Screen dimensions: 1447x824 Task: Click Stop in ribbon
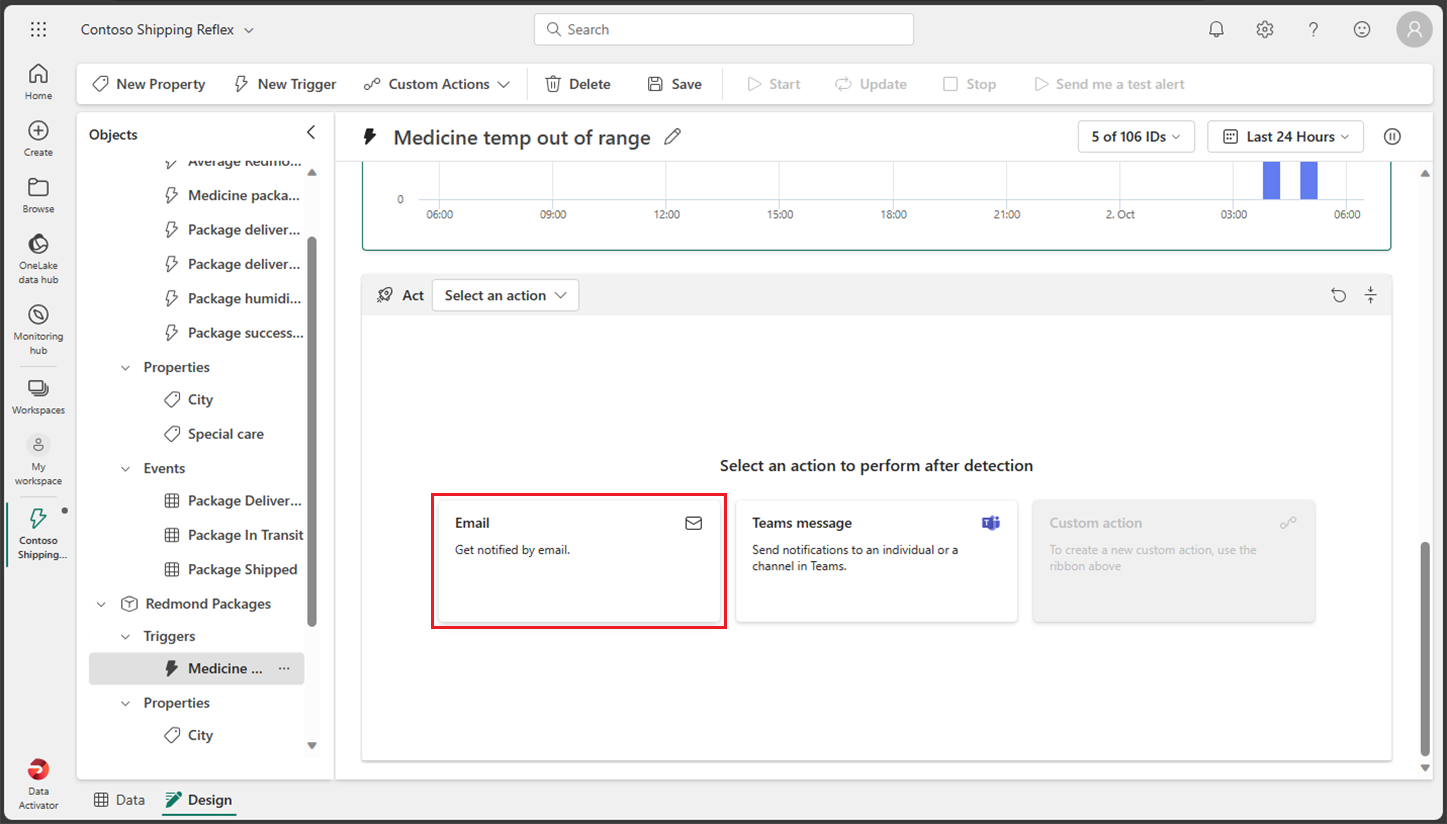(x=970, y=84)
